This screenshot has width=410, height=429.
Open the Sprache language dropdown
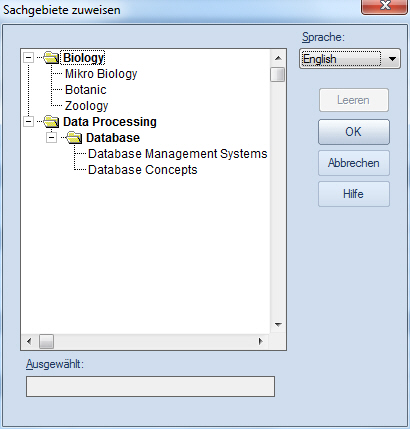(350, 59)
